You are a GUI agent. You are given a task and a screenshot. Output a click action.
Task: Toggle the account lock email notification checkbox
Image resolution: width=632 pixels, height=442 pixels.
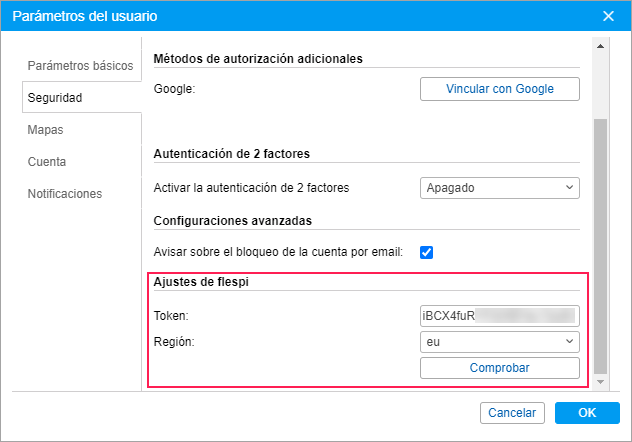[x=426, y=252]
